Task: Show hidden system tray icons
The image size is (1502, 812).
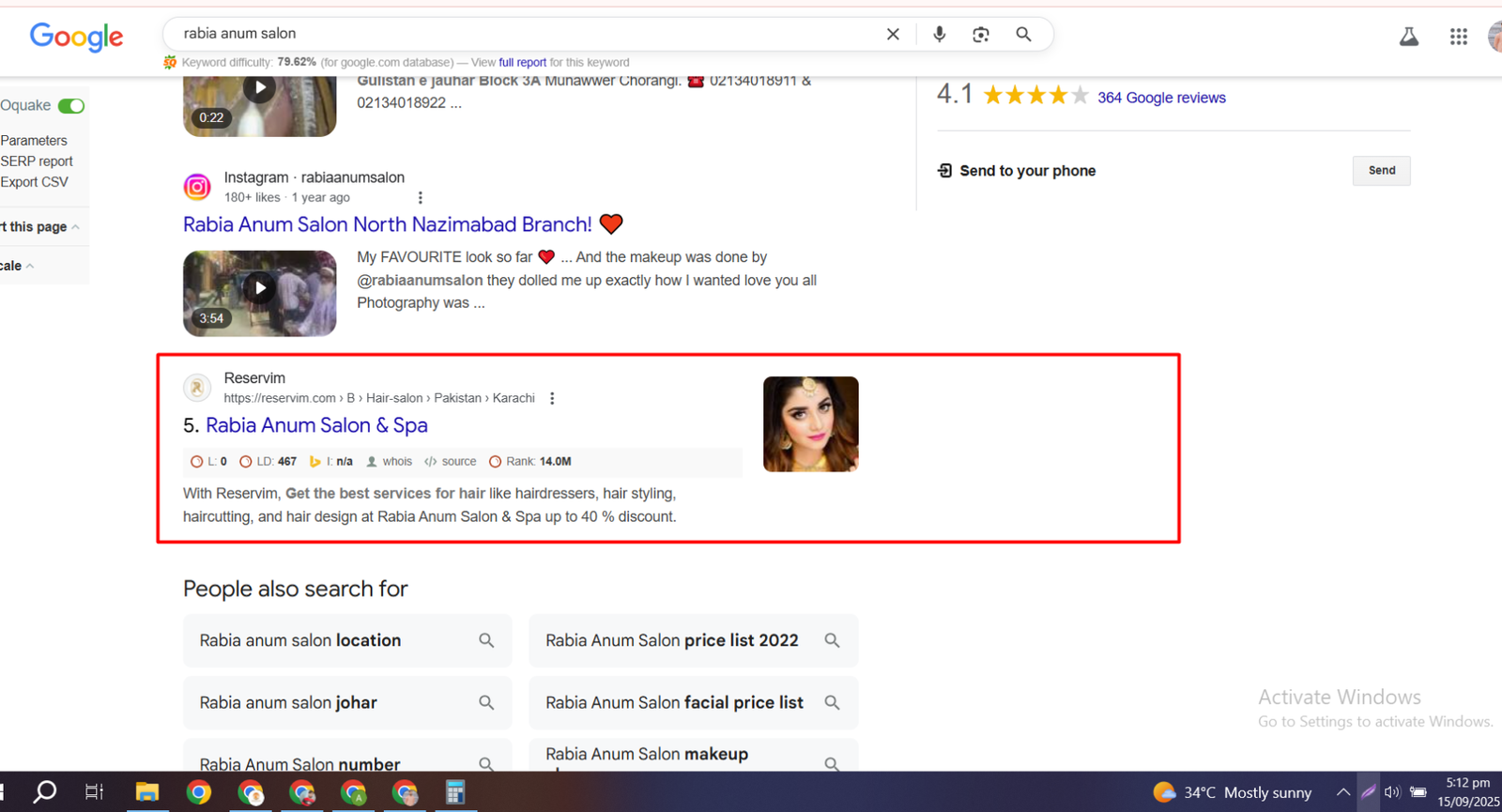Action: coord(1342,792)
